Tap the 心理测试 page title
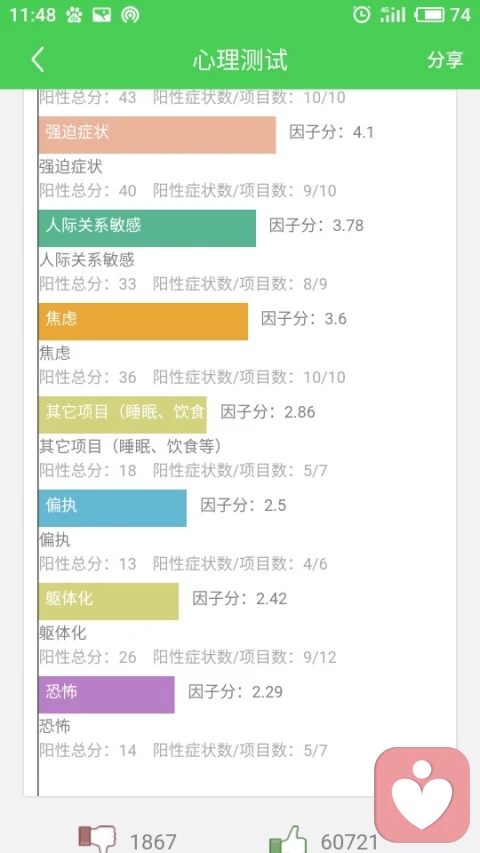480x853 pixels. click(x=240, y=60)
